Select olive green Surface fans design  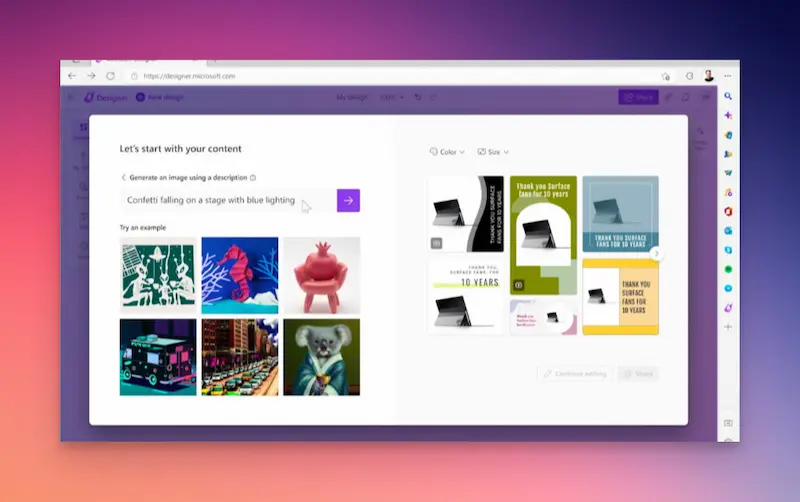(543, 235)
